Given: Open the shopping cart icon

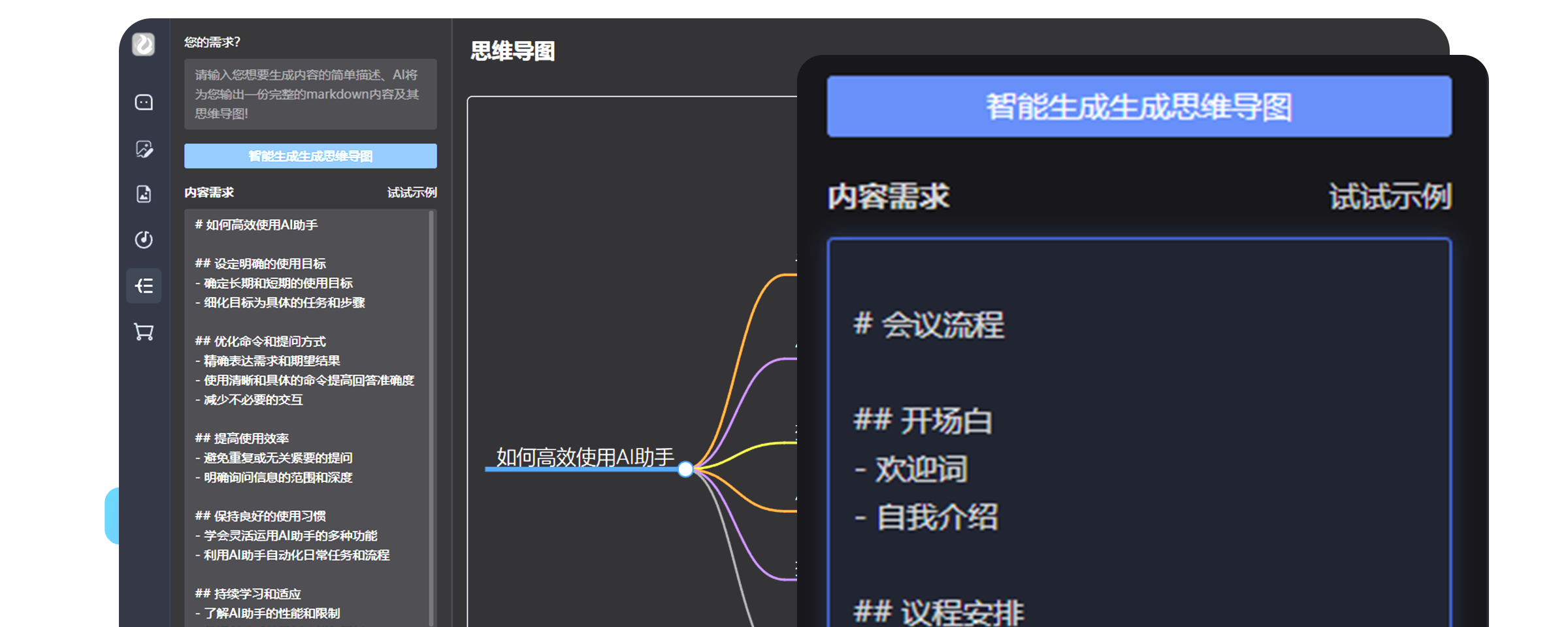Looking at the screenshot, I should [144, 332].
